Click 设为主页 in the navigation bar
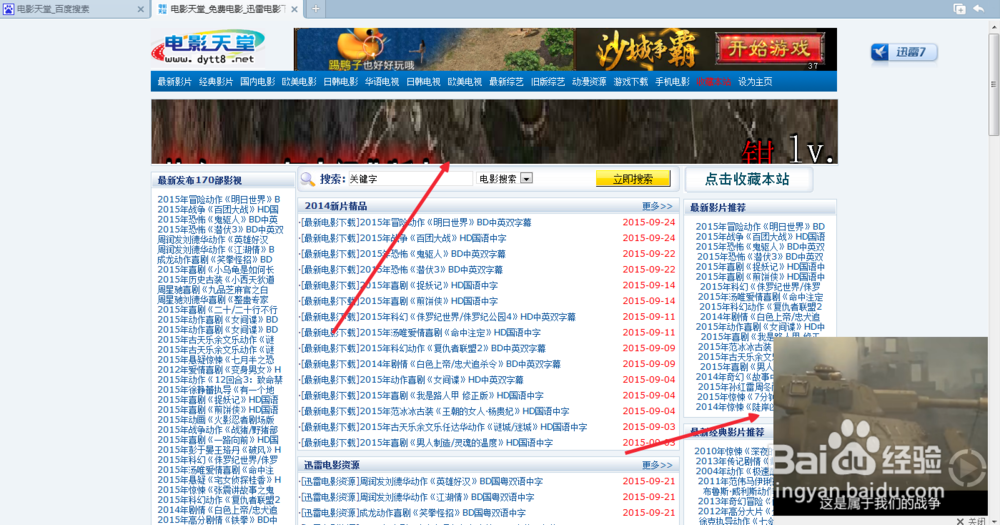 tap(755, 82)
